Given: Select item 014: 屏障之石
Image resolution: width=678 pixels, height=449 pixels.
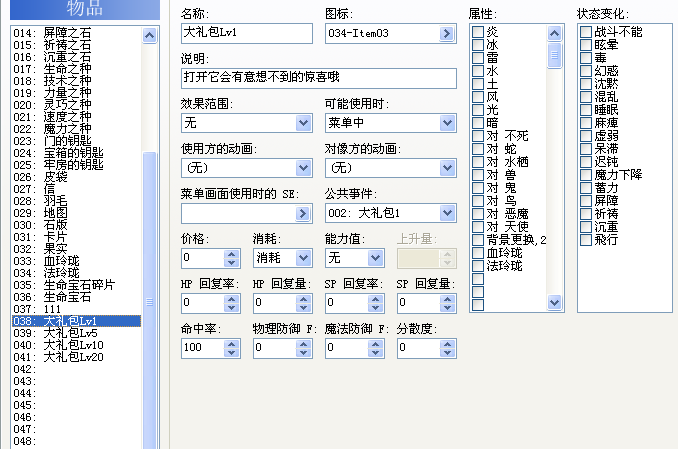Looking at the screenshot, I should tap(77, 33).
